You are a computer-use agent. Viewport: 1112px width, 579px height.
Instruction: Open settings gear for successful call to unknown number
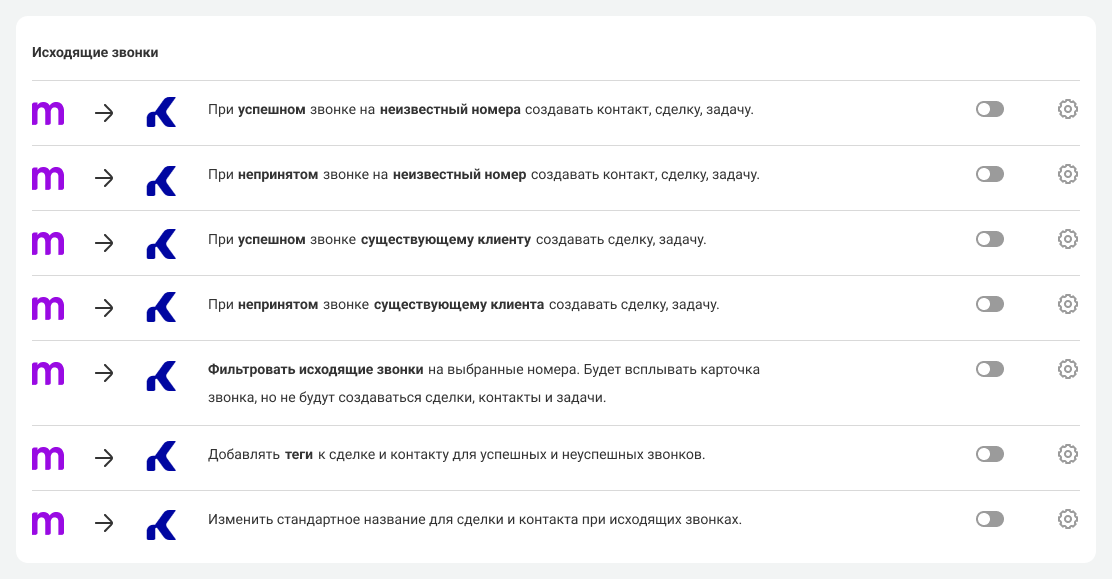[x=1067, y=109]
